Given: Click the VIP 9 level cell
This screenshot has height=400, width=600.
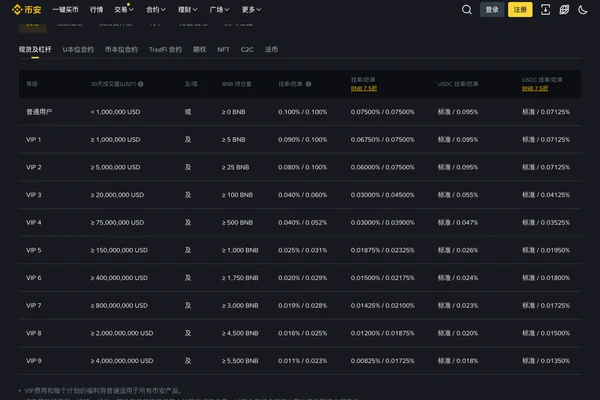Looking at the screenshot, I should 34,361.
